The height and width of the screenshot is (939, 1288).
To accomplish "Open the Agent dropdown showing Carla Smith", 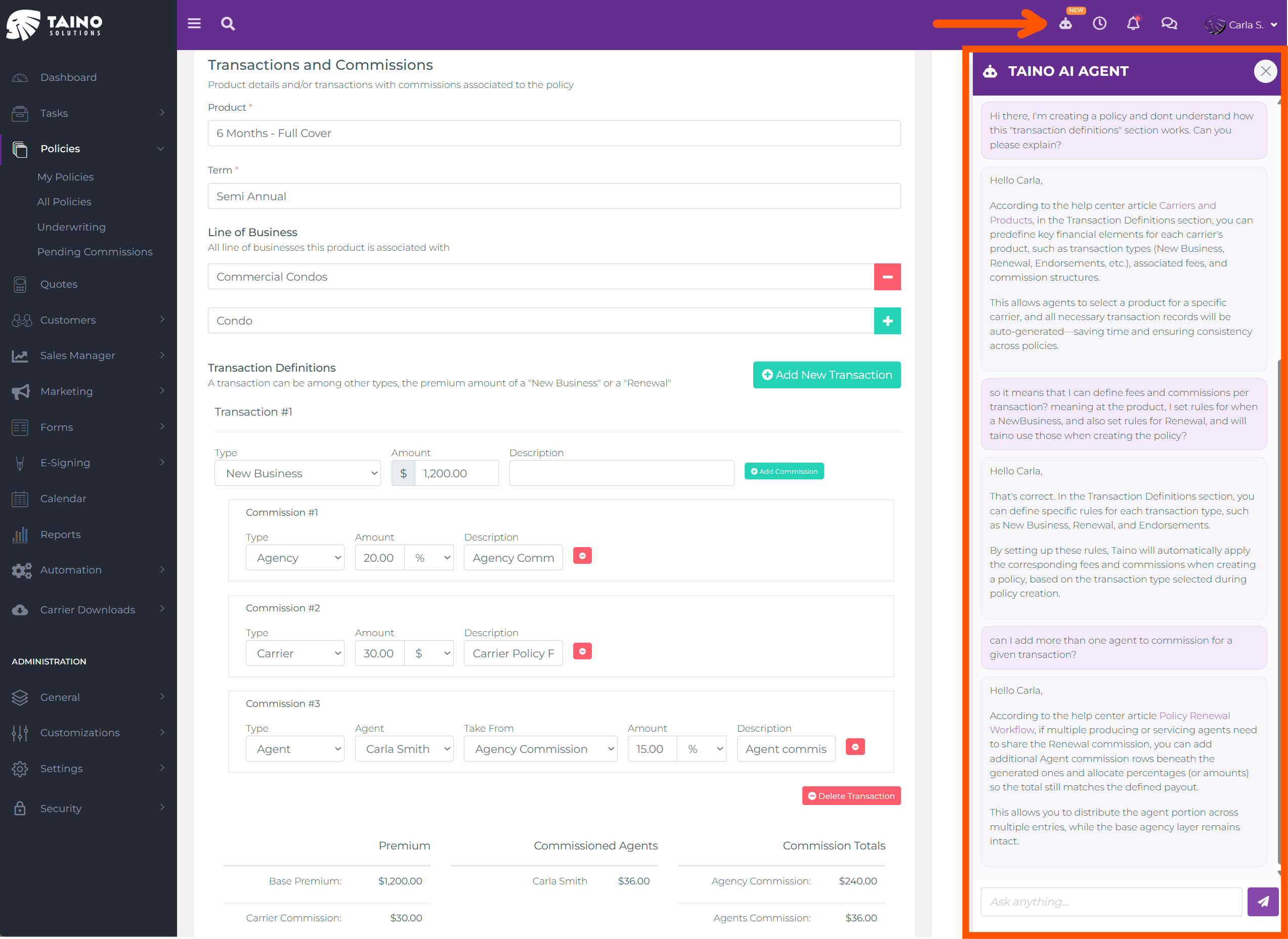I will [x=404, y=748].
